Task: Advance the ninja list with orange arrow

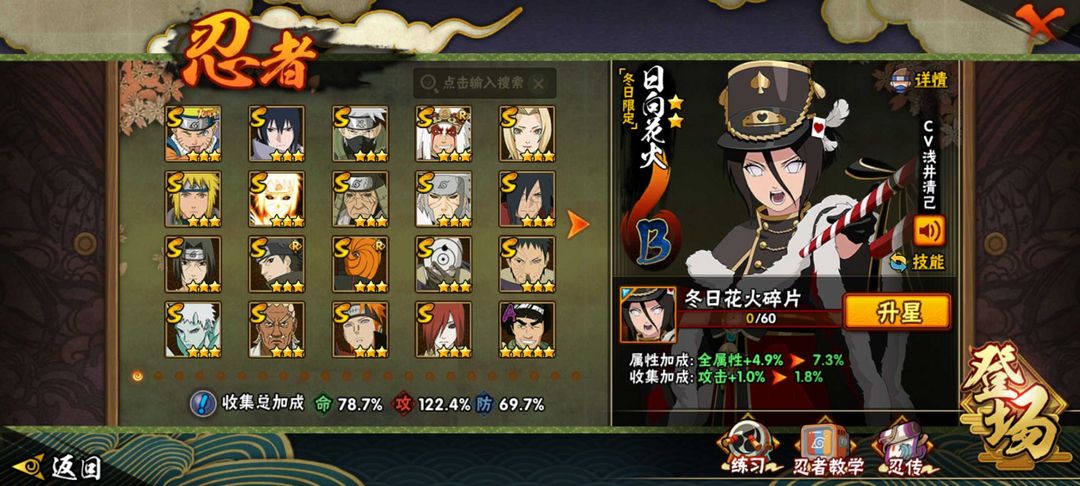Action: coord(577,224)
